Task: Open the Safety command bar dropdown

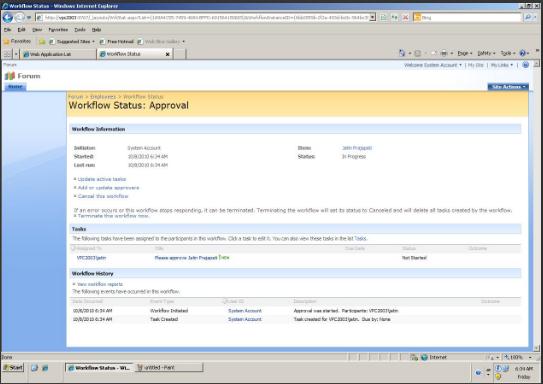Action: point(486,53)
